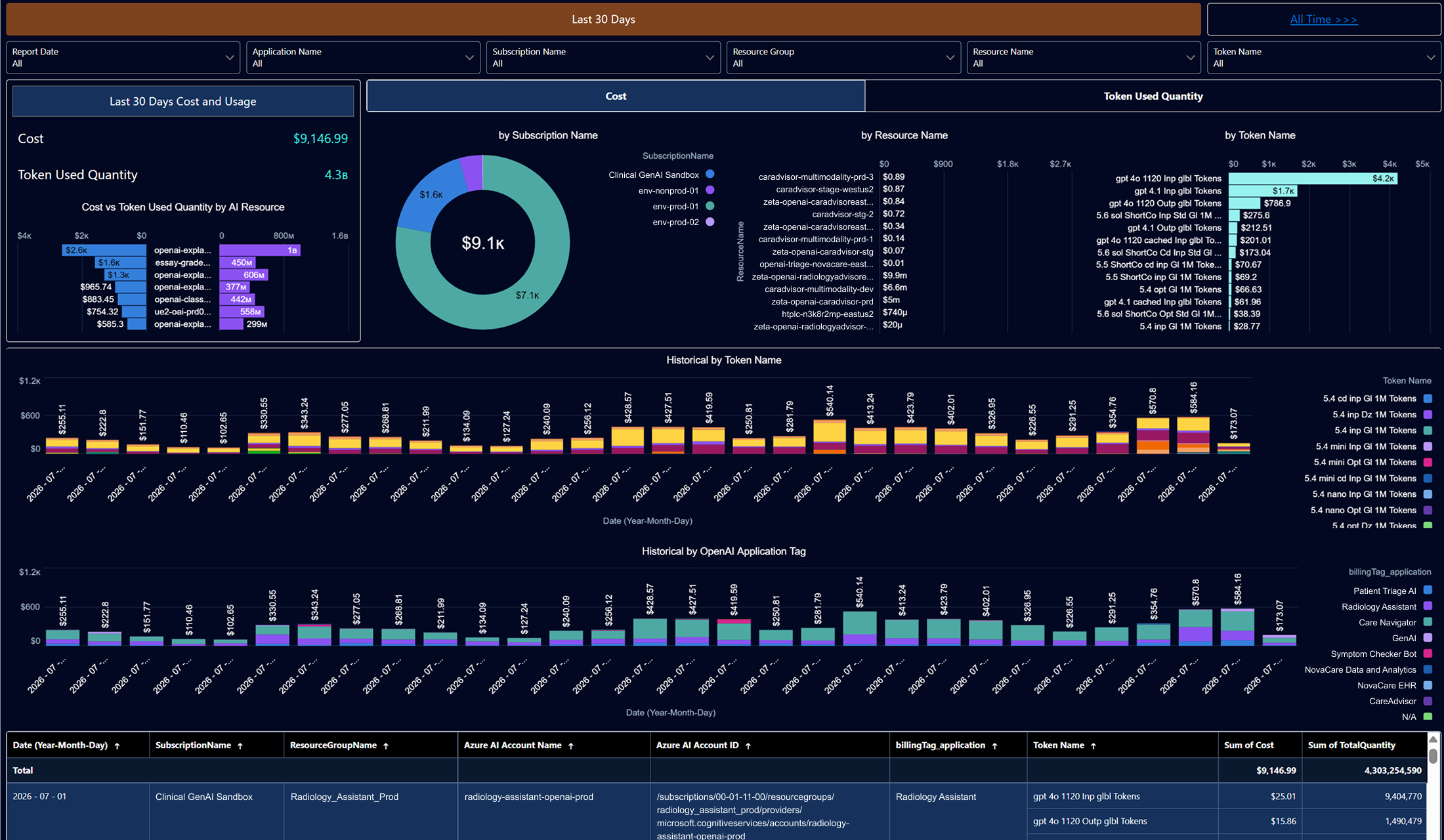Click 5.4 mini Opt Gl 1M Tokens swatch
The width and height of the screenshot is (1444, 840).
point(1427,462)
